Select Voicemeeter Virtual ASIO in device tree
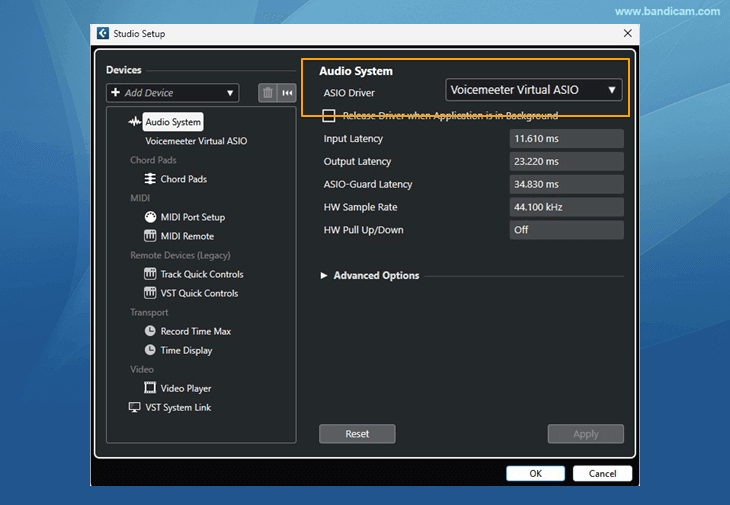Viewport: 730px width, 505px height. click(196, 141)
